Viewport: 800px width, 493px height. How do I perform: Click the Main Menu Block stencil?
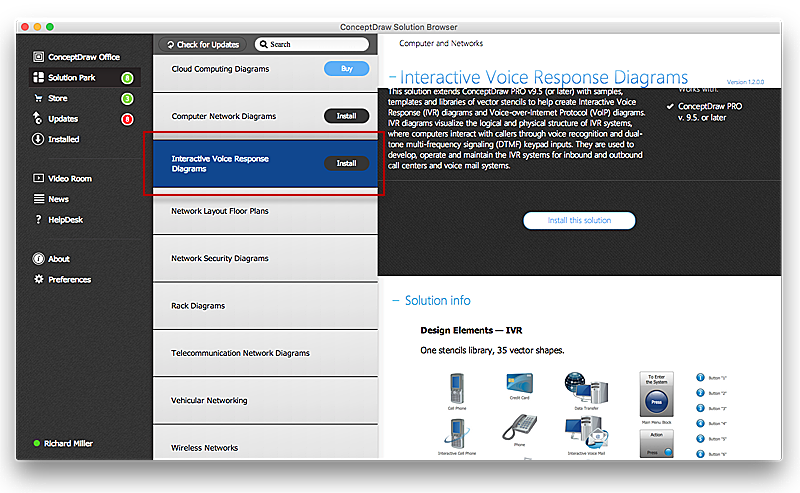click(x=657, y=394)
